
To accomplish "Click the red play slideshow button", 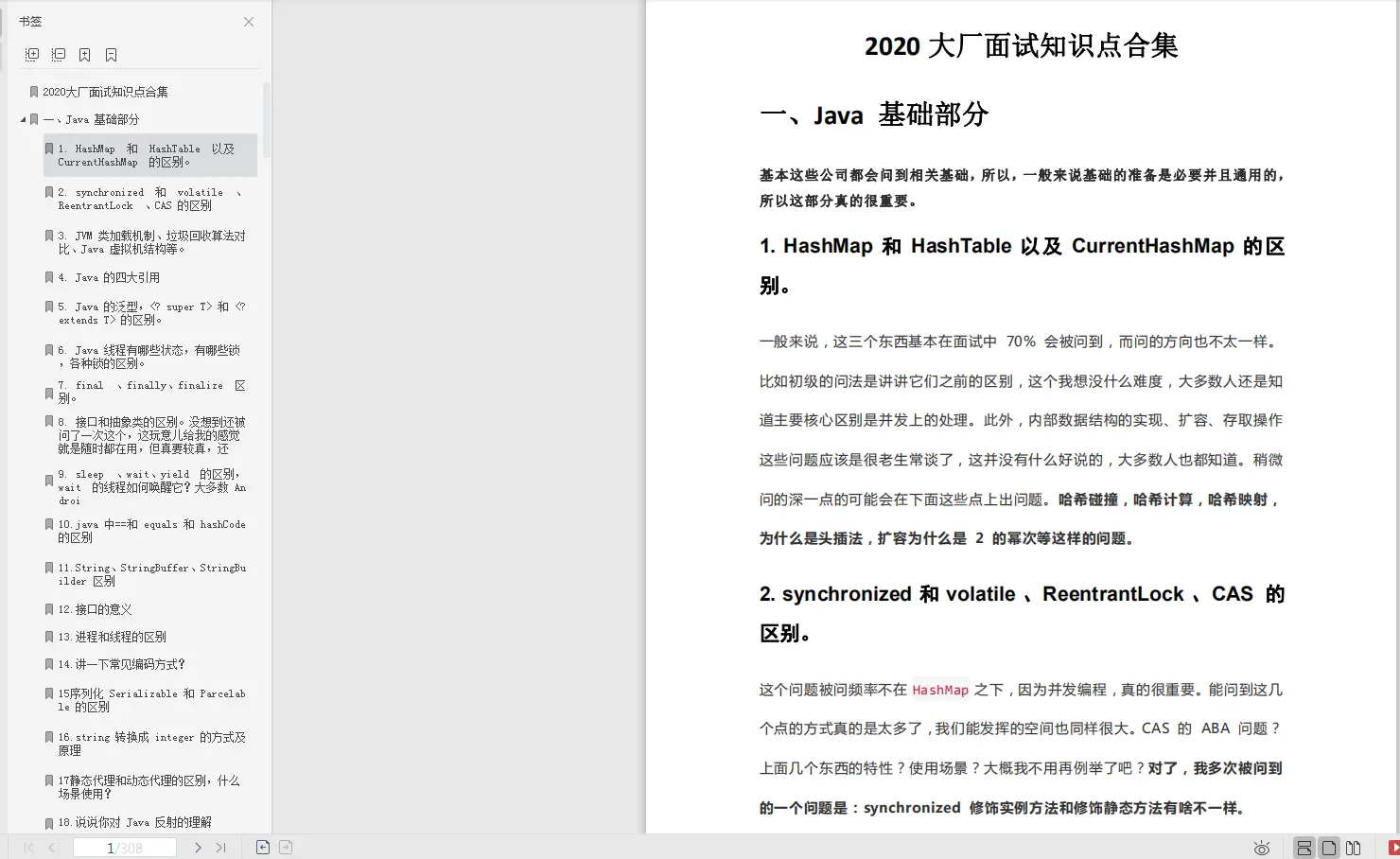I will (1393, 848).
